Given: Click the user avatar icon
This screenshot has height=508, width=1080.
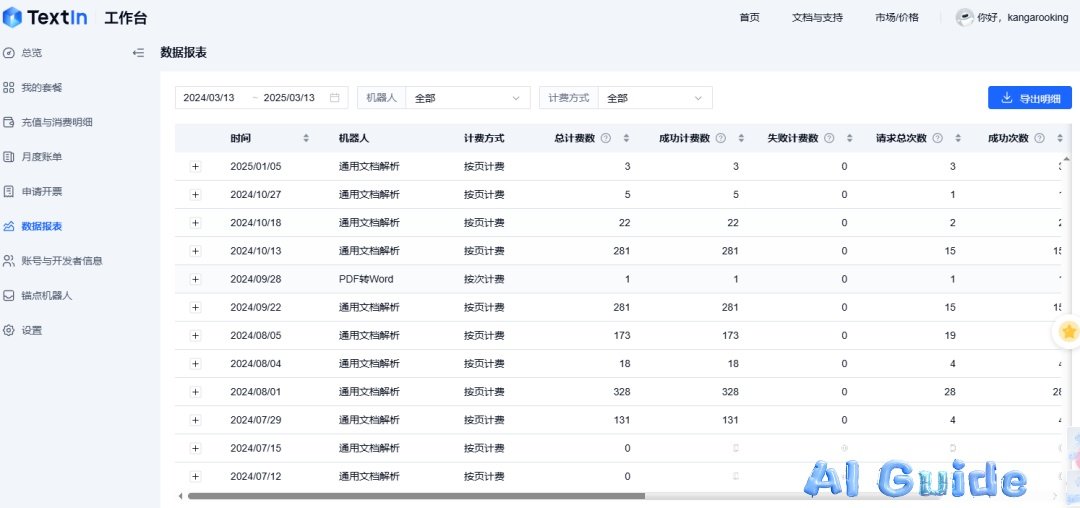Looking at the screenshot, I should pos(964,18).
